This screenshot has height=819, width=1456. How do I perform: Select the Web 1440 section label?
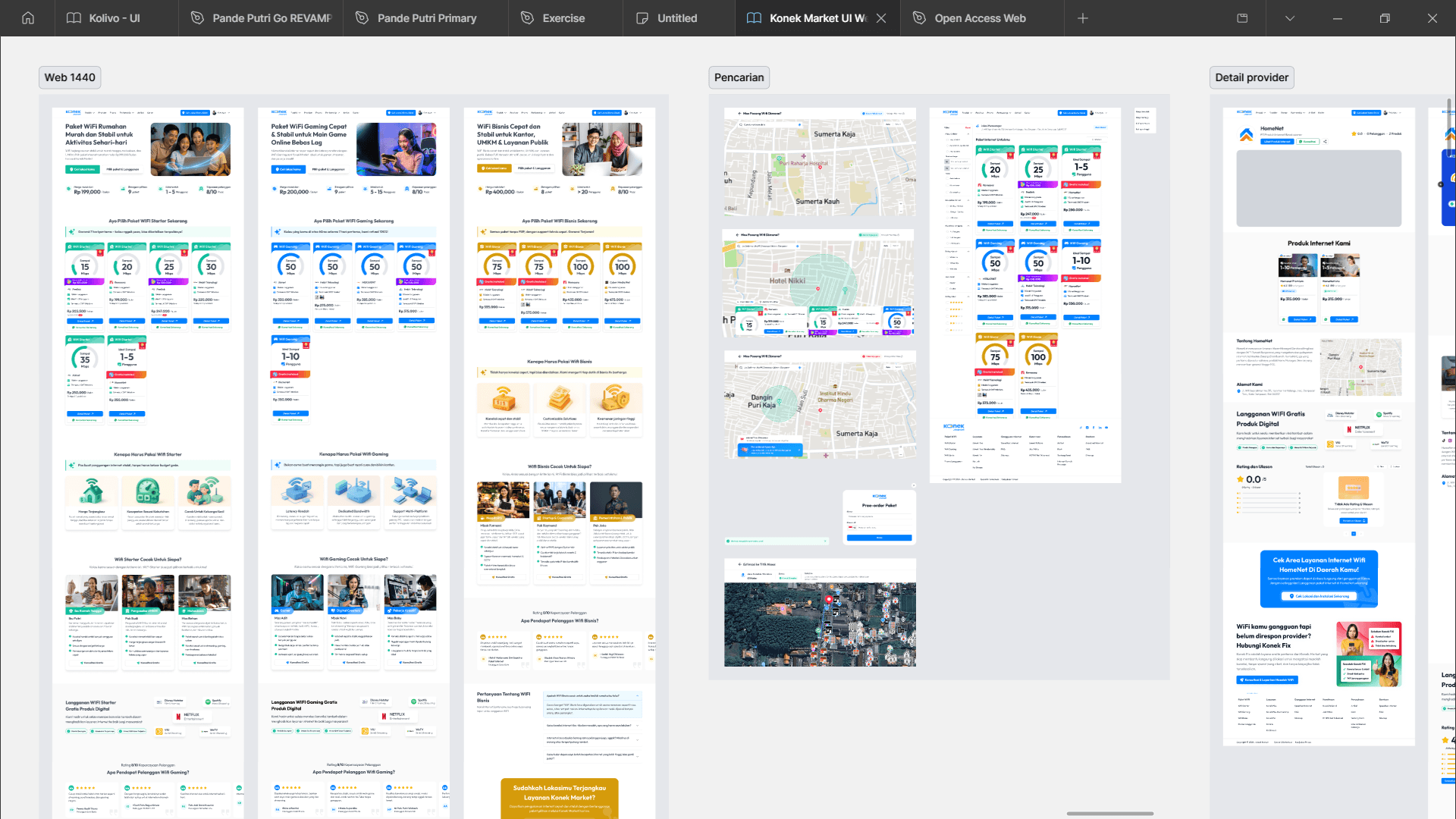(x=70, y=77)
